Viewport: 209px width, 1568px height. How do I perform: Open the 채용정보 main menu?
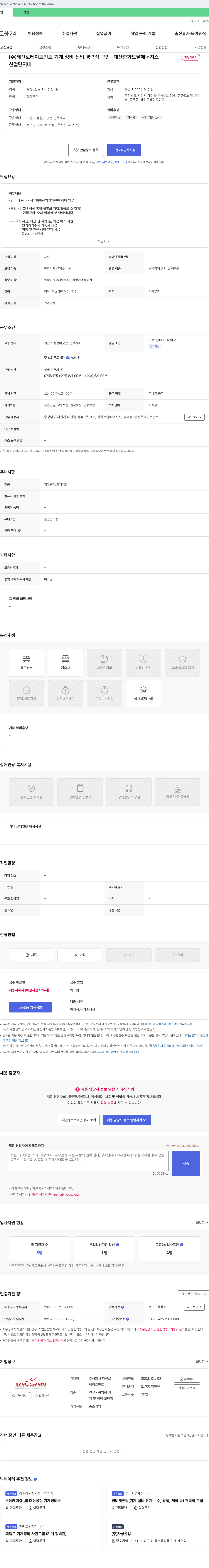35,34
